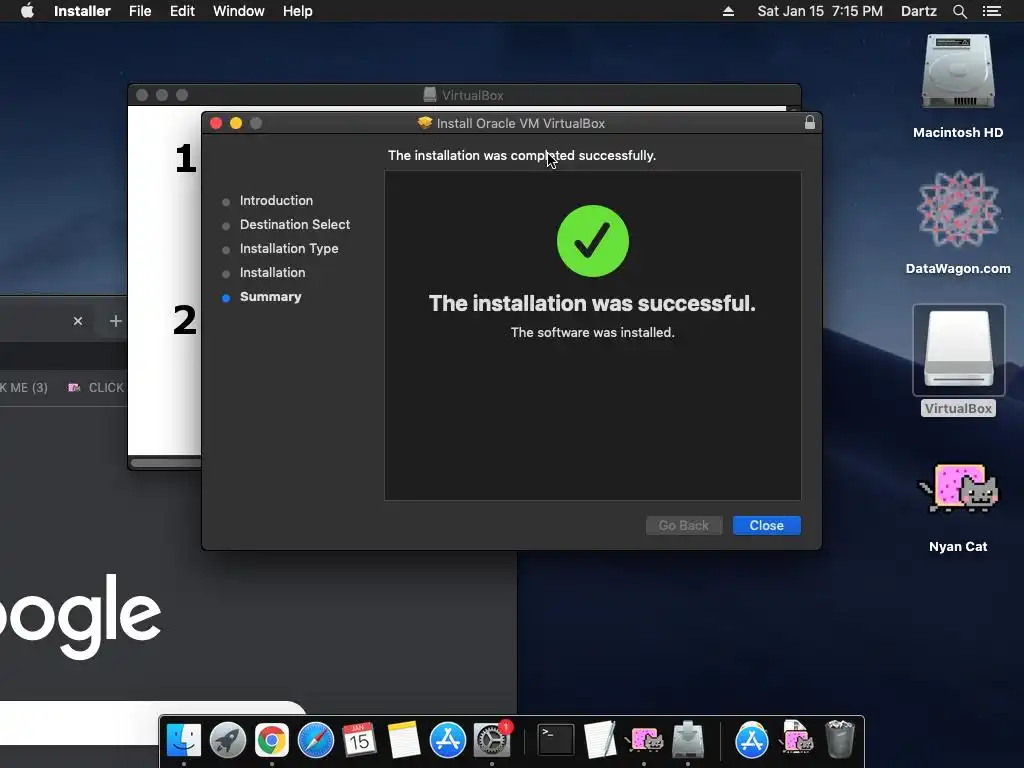
Task: Open Notes from the Dock
Action: tap(404, 740)
